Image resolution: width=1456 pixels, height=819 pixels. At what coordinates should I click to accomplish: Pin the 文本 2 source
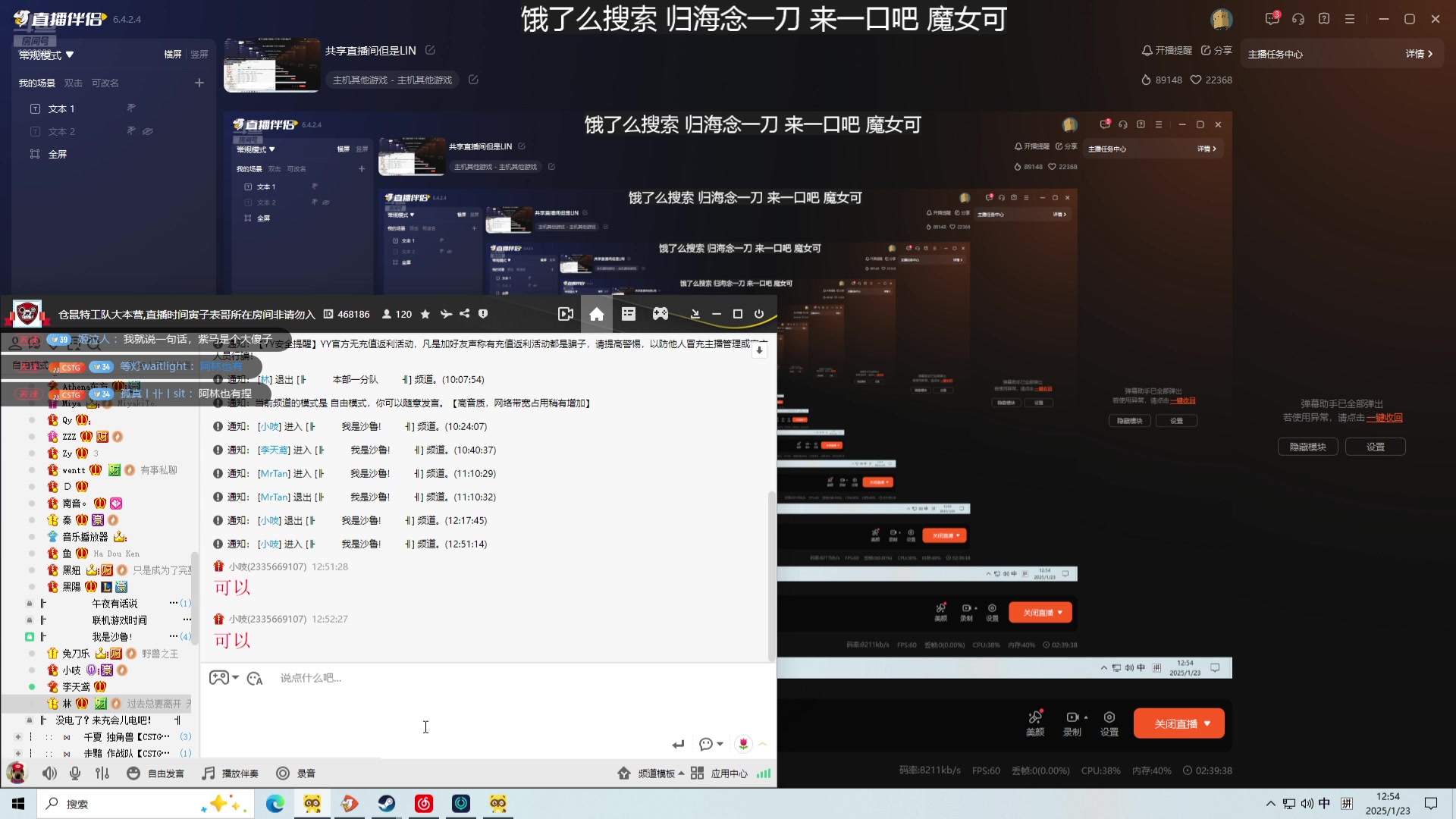click(x=131, y=131)
